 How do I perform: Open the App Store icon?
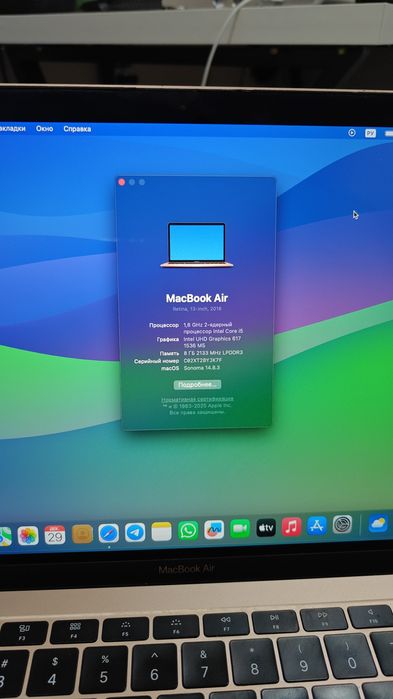click(317, 526)
